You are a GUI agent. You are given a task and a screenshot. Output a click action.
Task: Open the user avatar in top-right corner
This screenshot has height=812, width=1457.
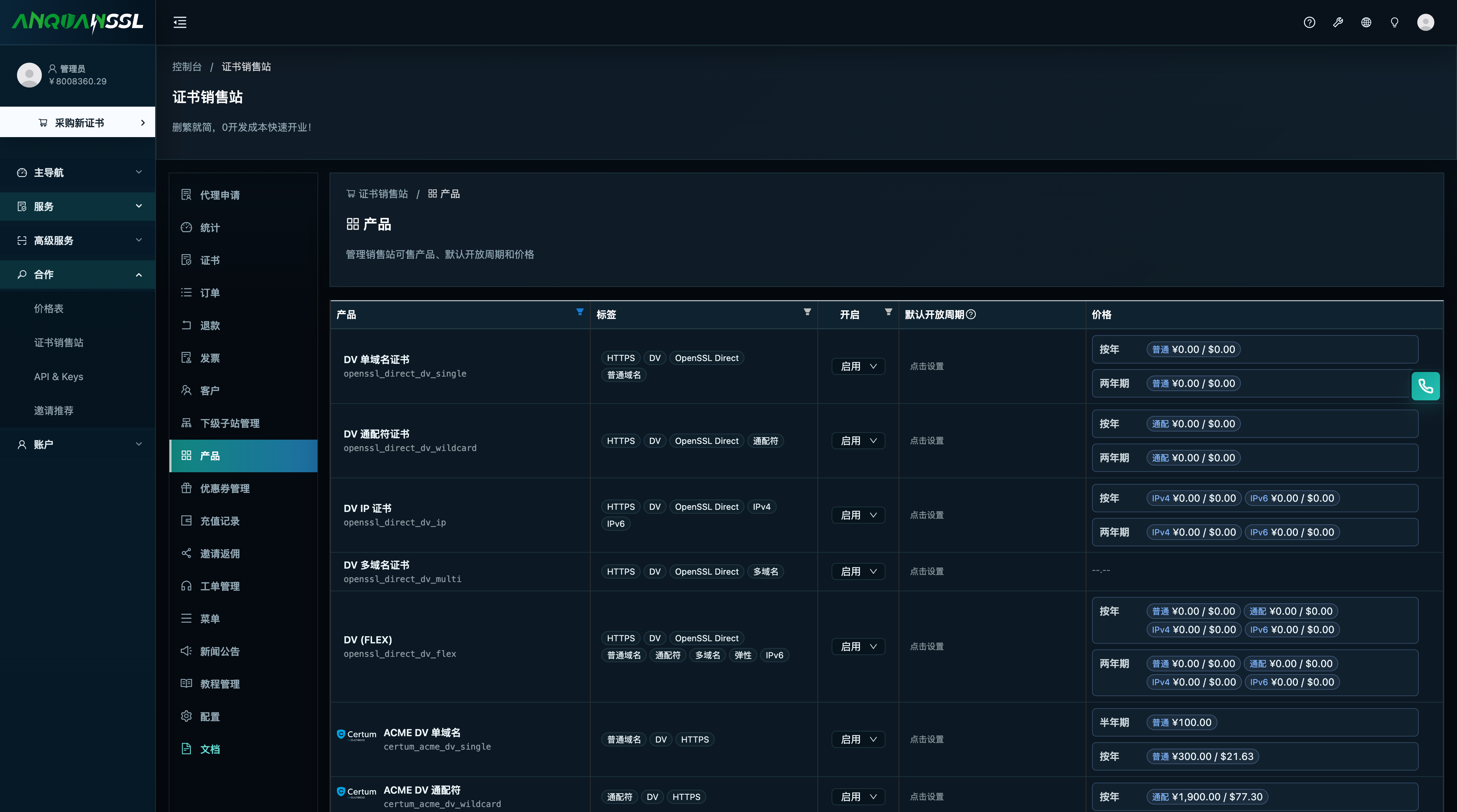coord(1425,23)
